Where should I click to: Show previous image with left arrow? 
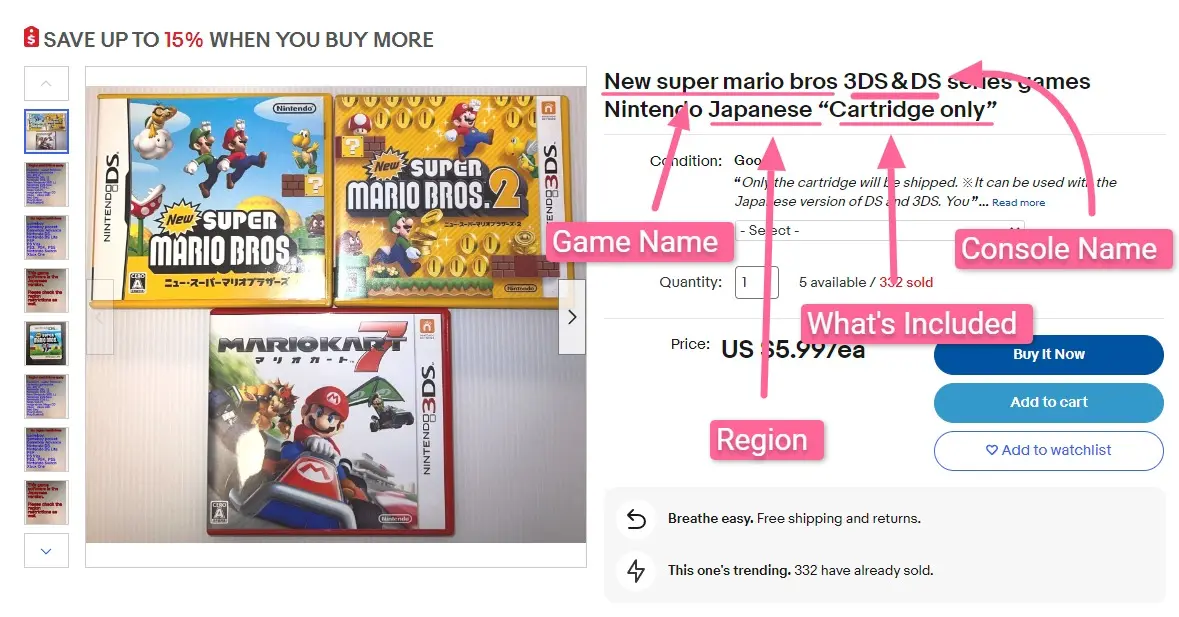point(100,316)
